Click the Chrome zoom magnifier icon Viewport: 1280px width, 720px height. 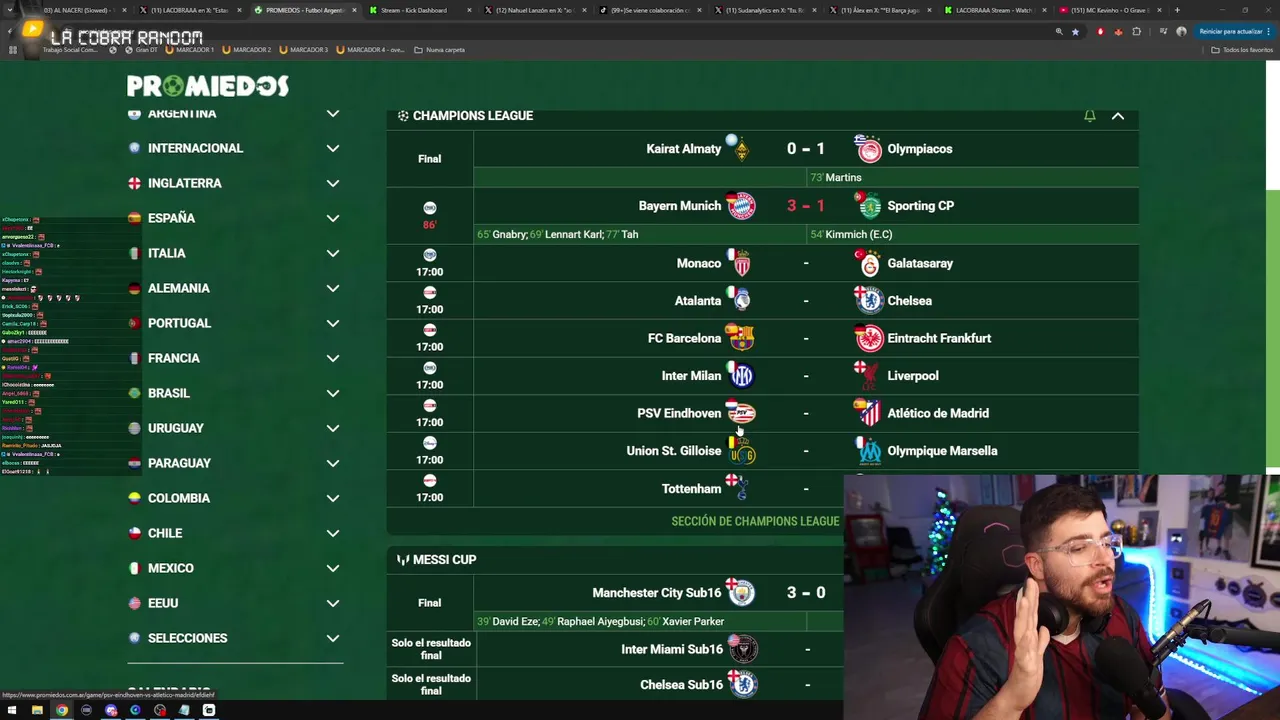coord(1059,31)
